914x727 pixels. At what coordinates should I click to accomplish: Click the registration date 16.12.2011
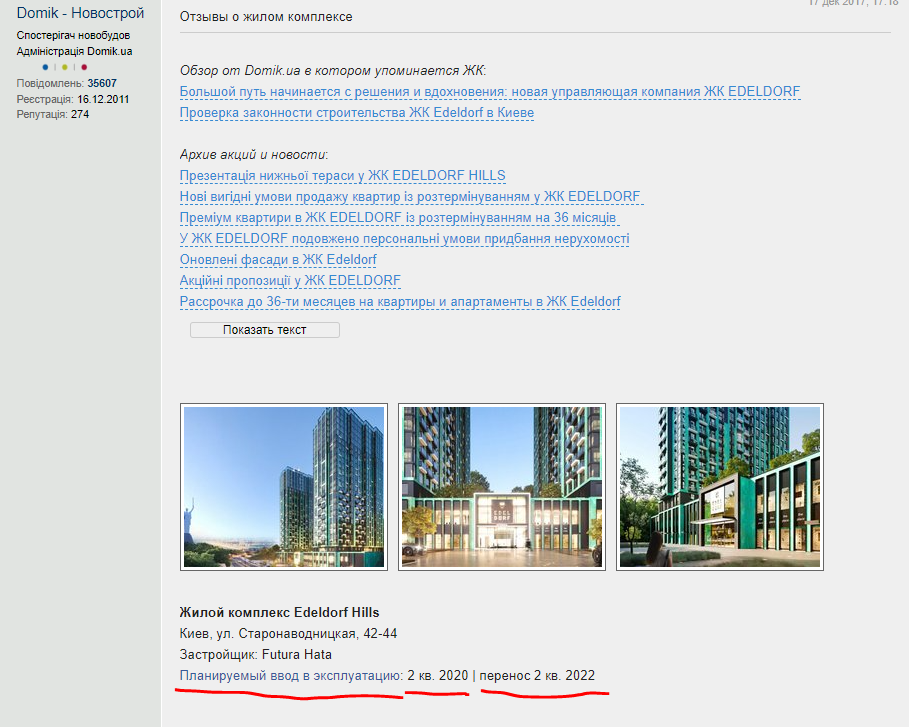[103, 99]
